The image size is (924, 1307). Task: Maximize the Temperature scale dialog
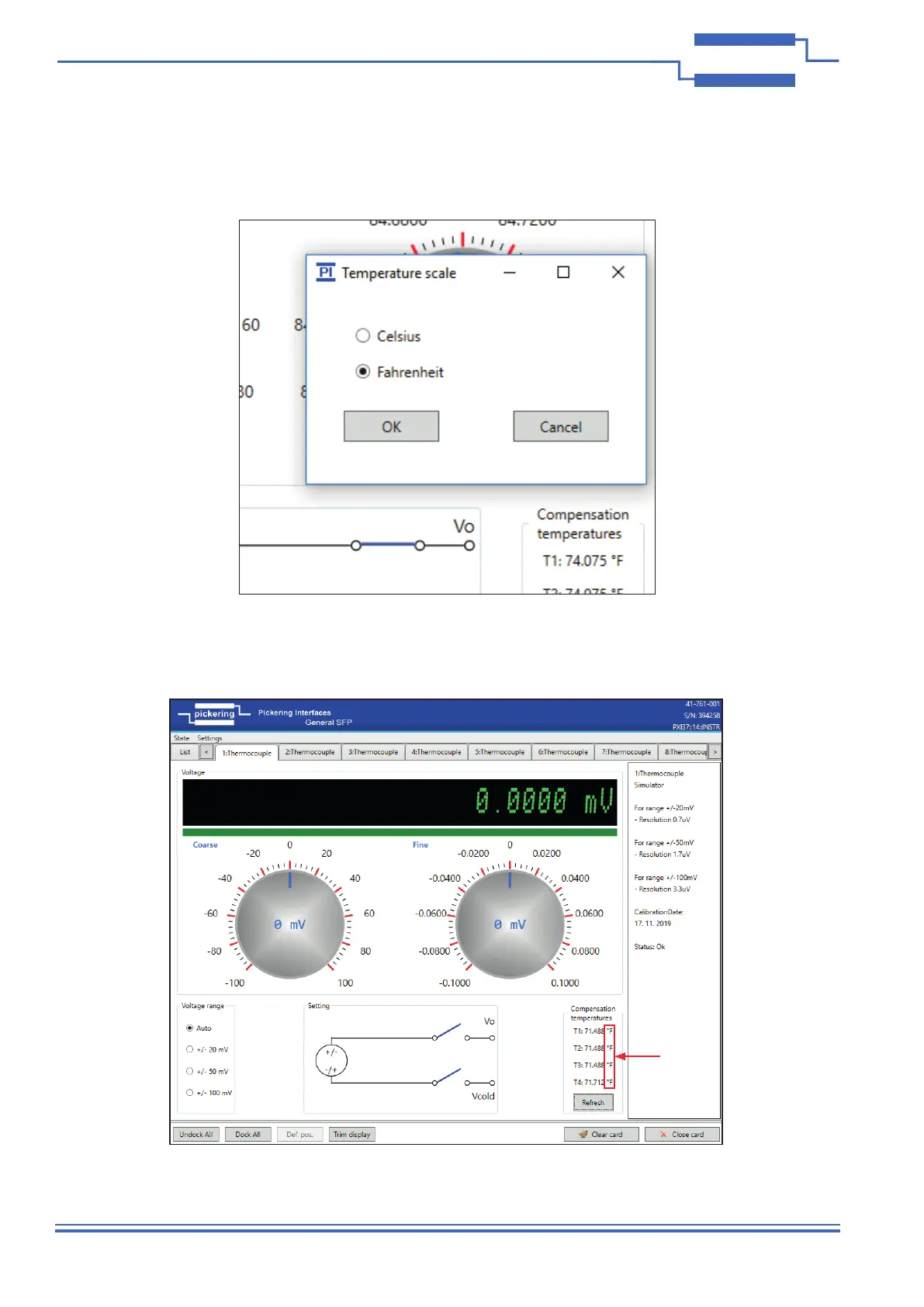[563, 272]
